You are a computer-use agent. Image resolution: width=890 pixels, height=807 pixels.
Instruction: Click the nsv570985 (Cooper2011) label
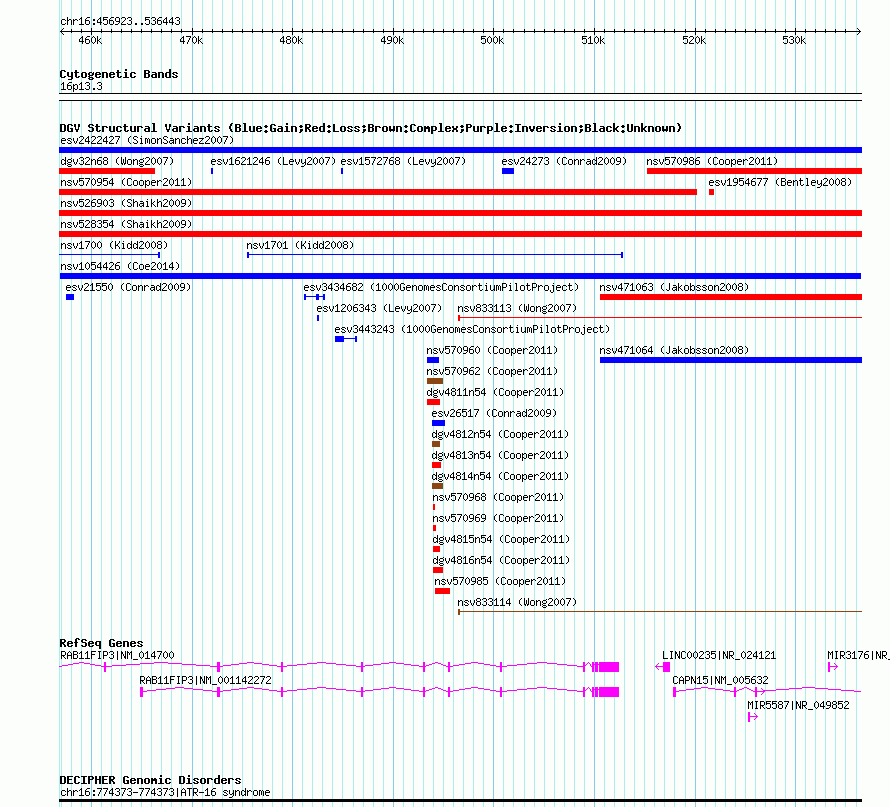(500, 581)
